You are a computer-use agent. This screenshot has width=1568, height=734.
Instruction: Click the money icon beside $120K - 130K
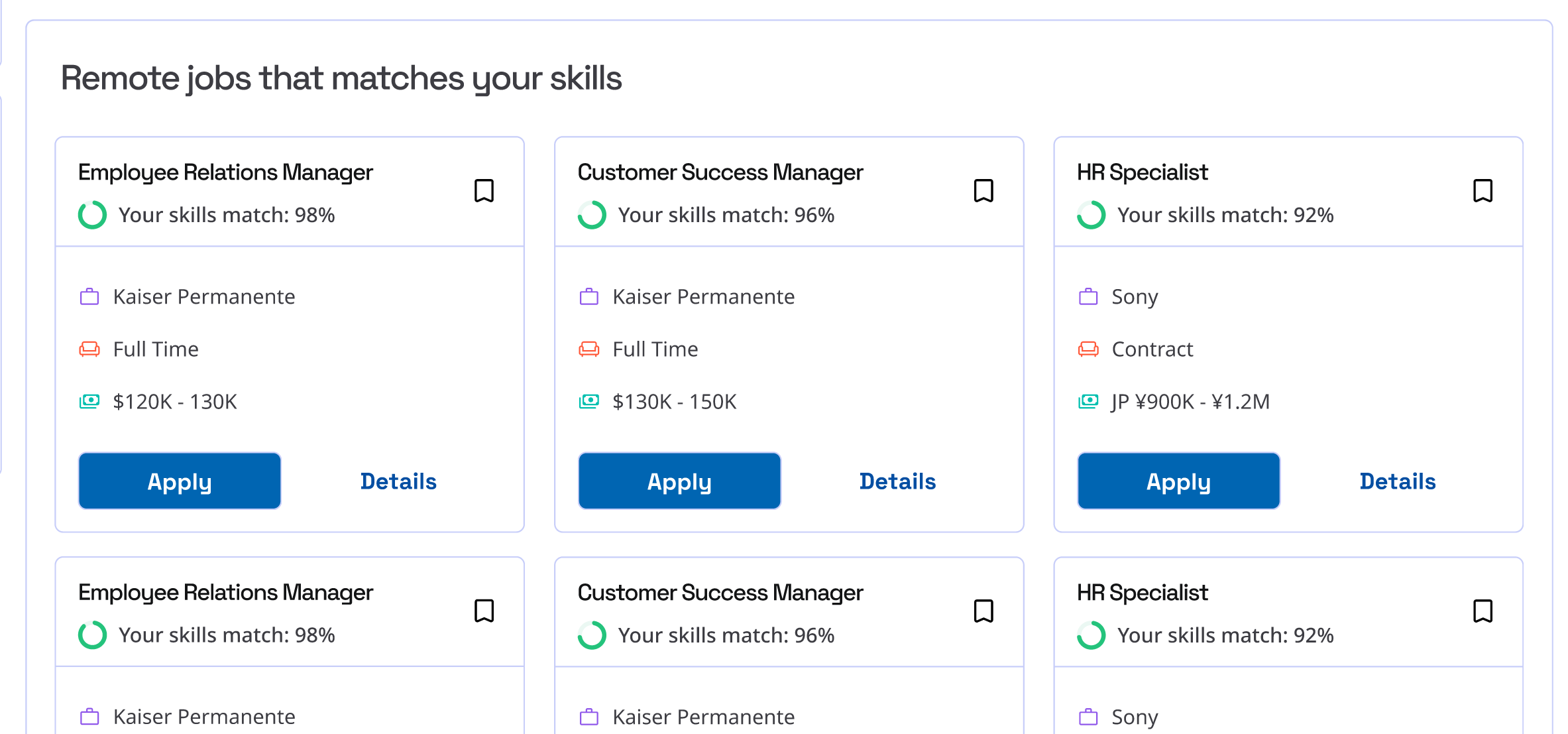pyautogui.click(x=89, y=401)
